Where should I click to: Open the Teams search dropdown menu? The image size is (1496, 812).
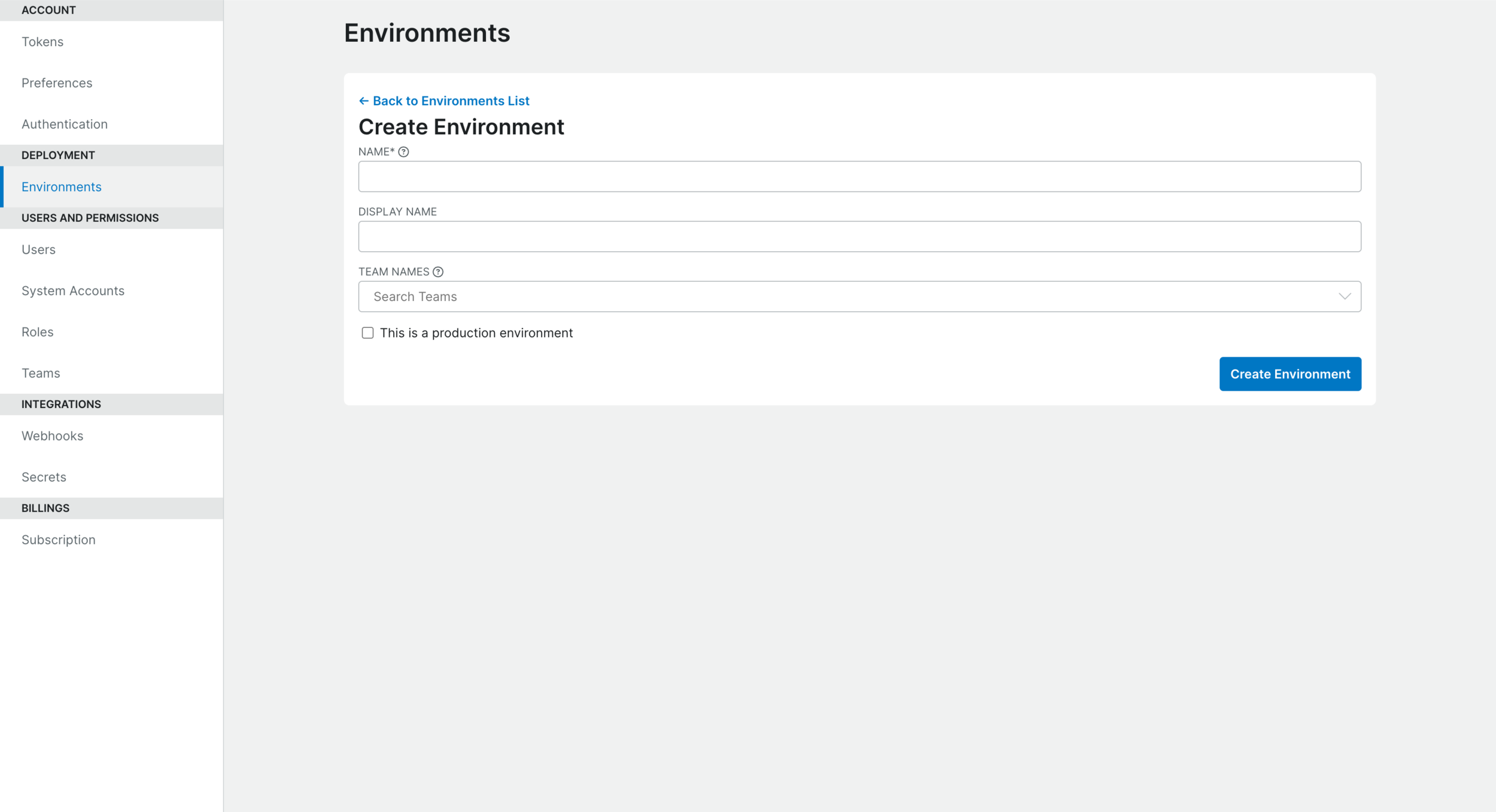[859, 296]
